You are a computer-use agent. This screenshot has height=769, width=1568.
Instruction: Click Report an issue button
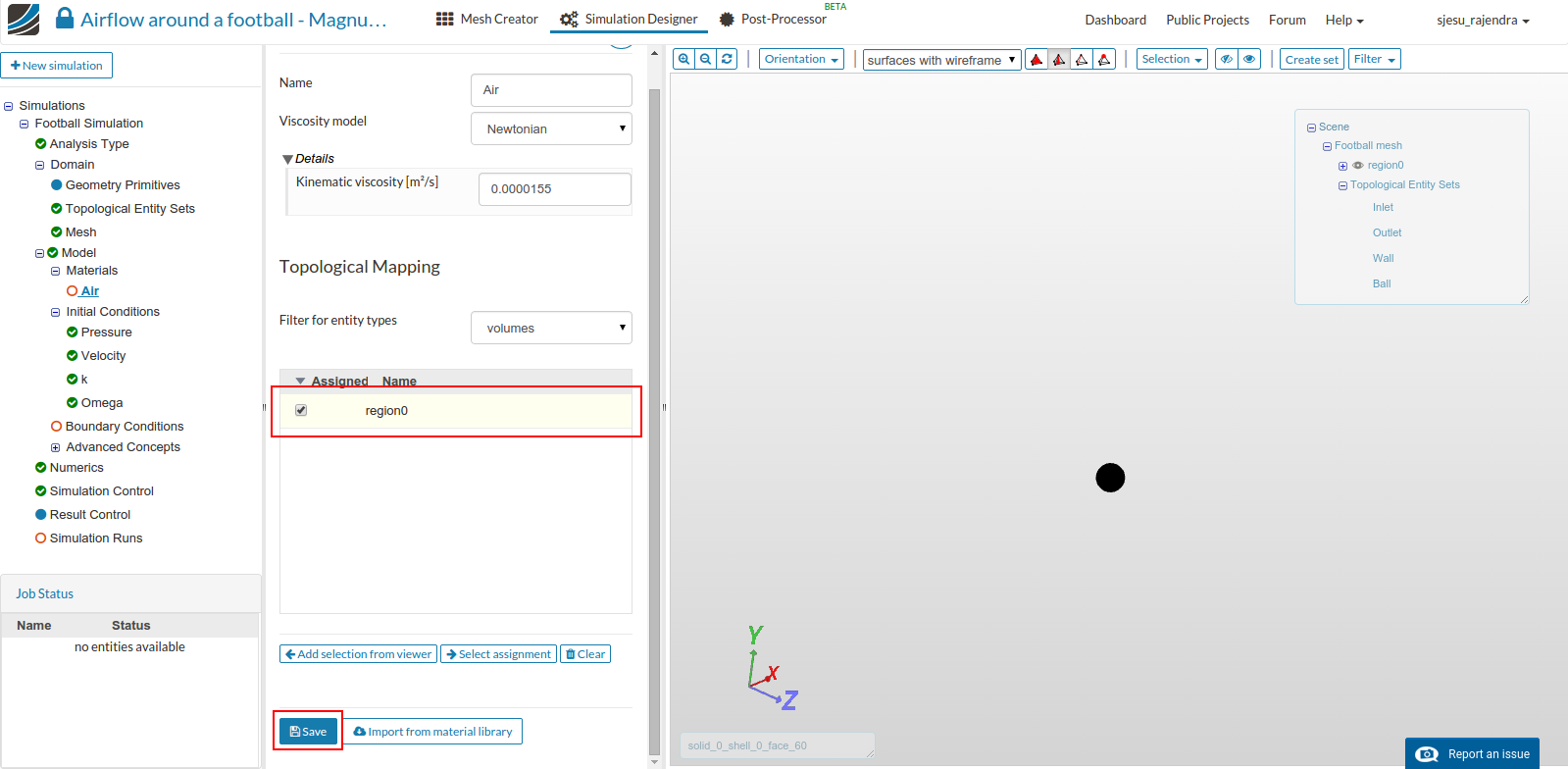1472,753
